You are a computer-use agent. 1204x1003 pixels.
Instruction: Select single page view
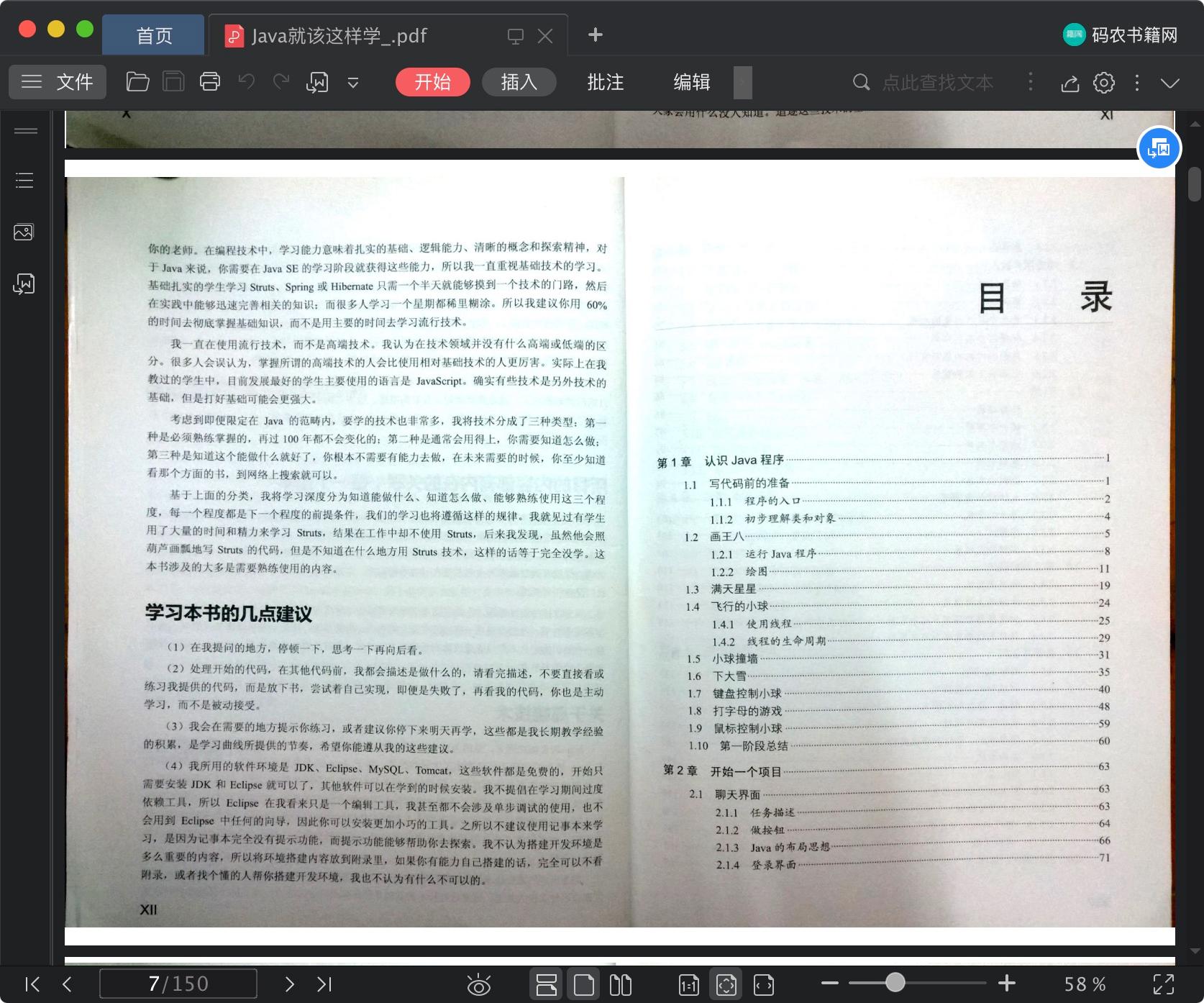(x=583, y=984)
